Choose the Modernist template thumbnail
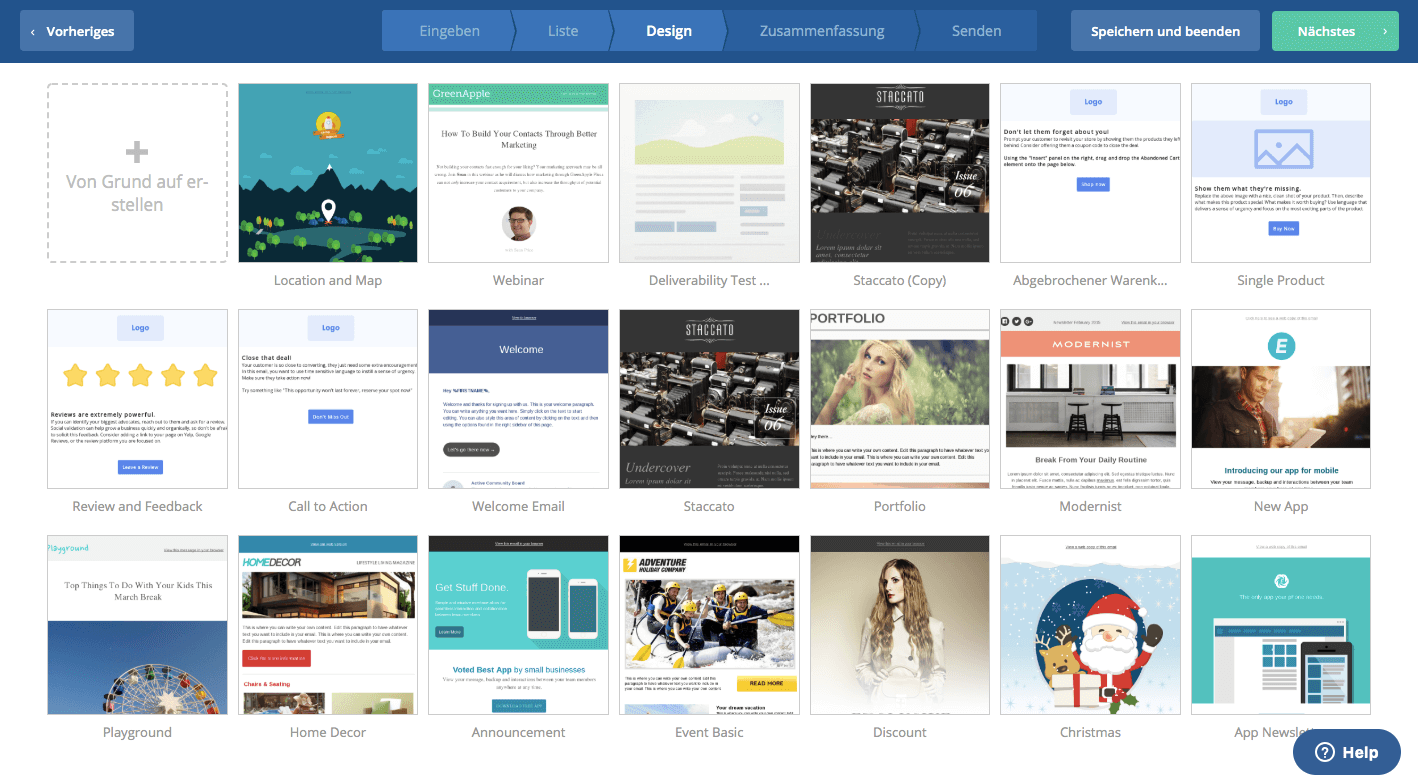Viewport: 1418px width, 784px height. 1090,399
